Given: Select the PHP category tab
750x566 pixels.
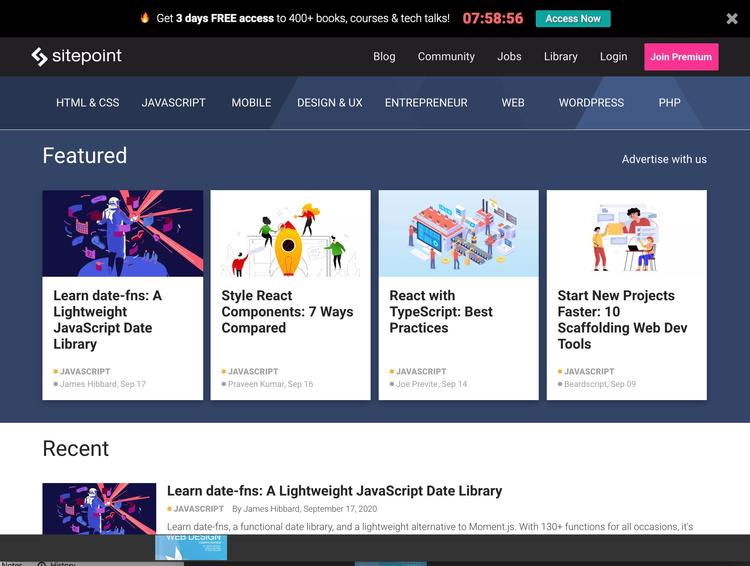Looking at the screenshot, I should 669,103.
